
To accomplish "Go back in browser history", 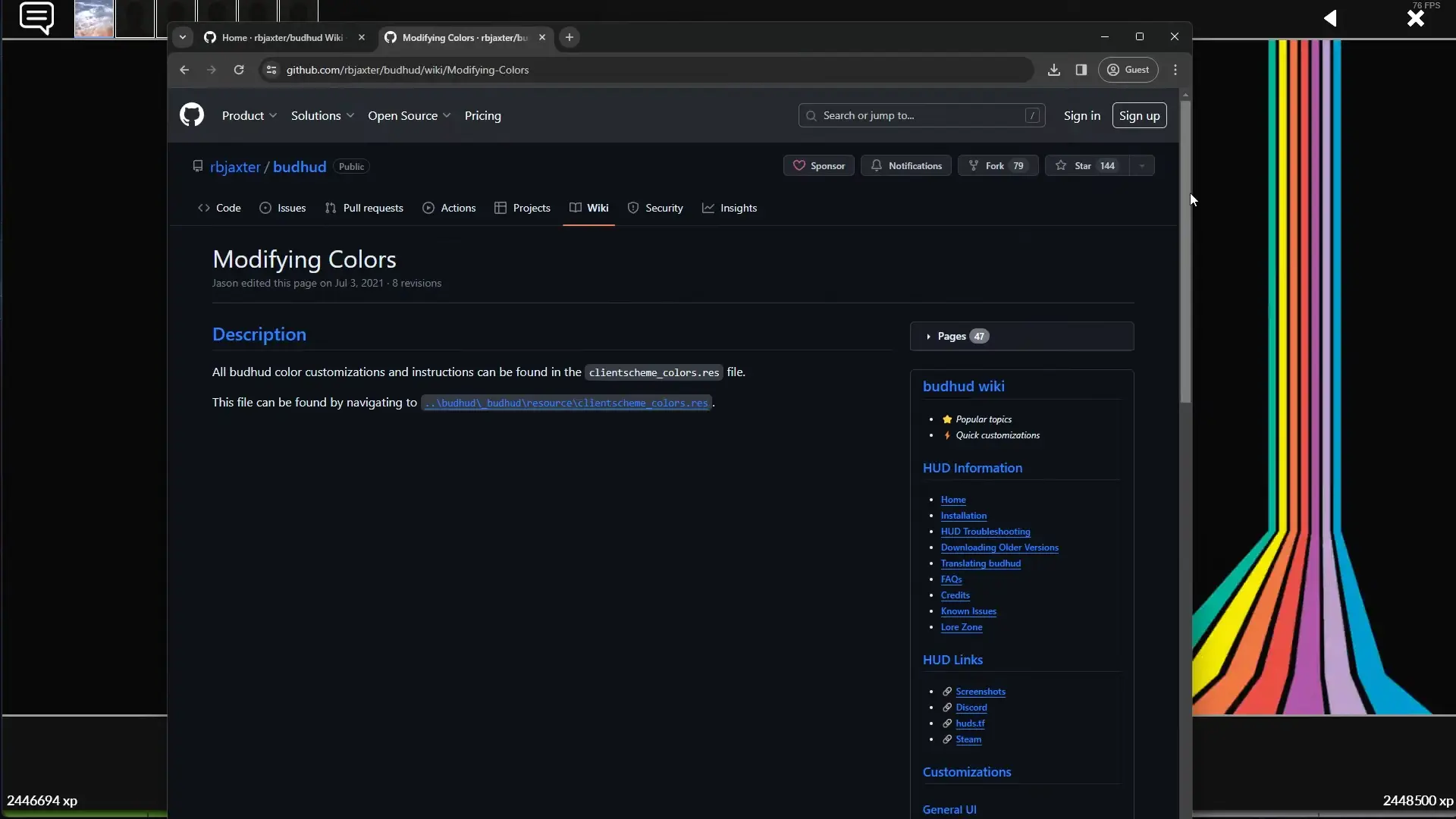I will click(x=184, y=70).
